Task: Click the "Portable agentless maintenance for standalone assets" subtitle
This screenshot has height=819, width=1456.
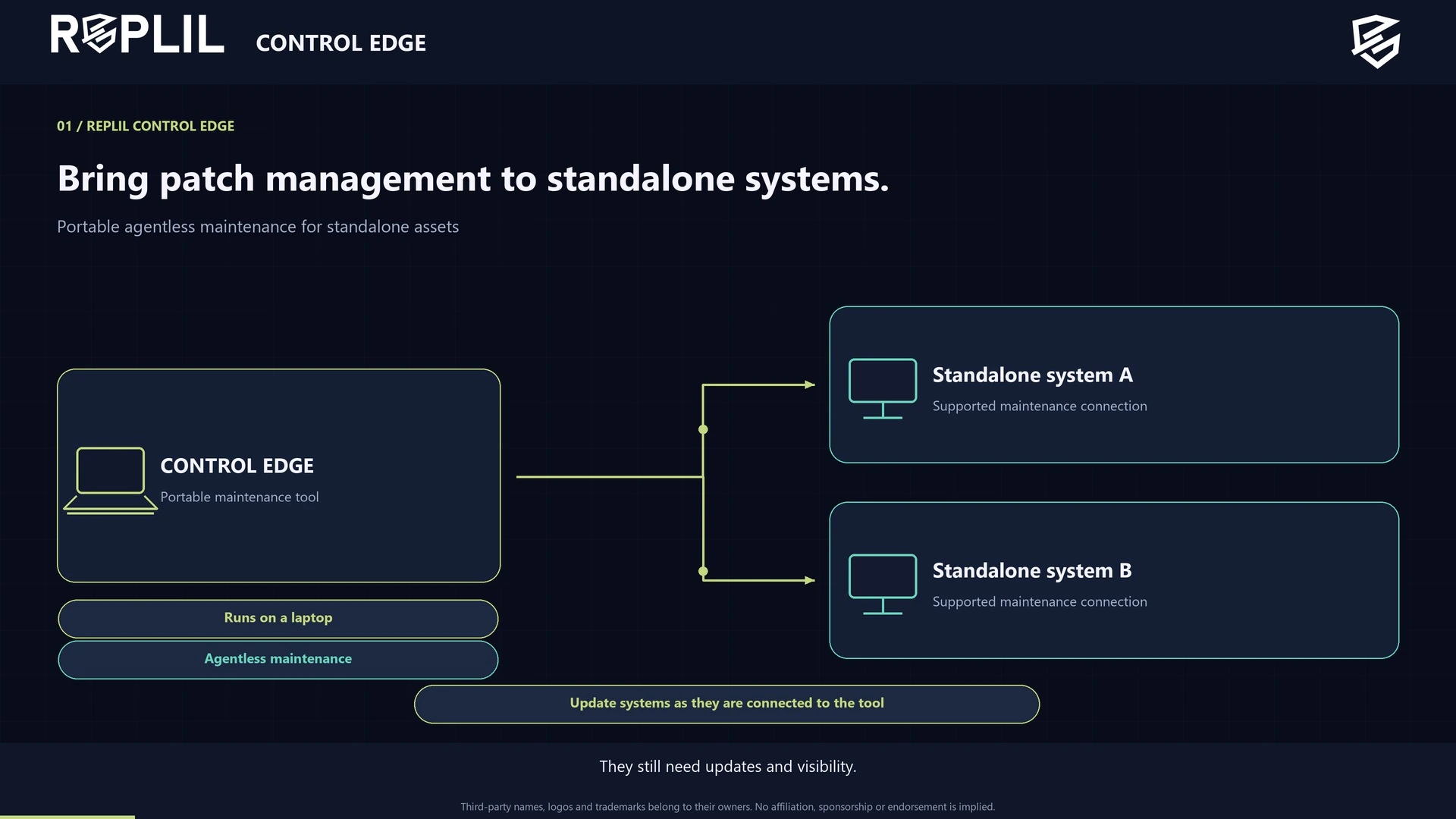Action: point(258,227)
